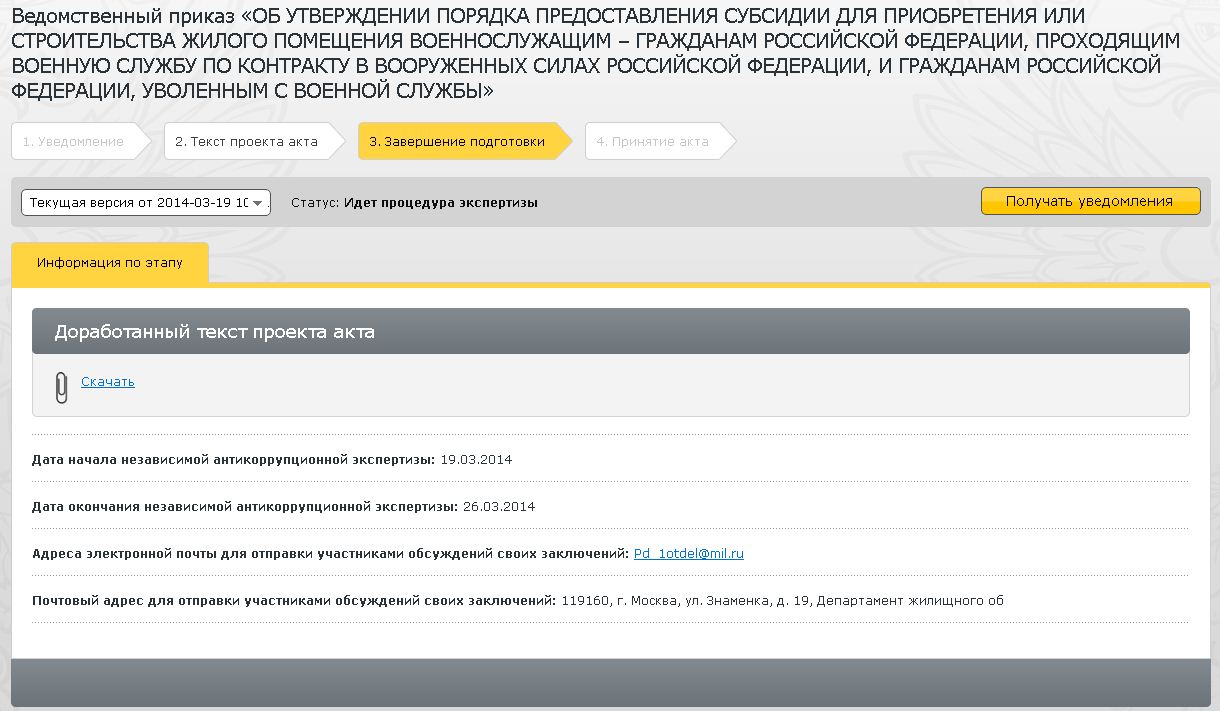Select the Информация по этапу tab
Screen dimensions: 1220x711
(110, 263)
